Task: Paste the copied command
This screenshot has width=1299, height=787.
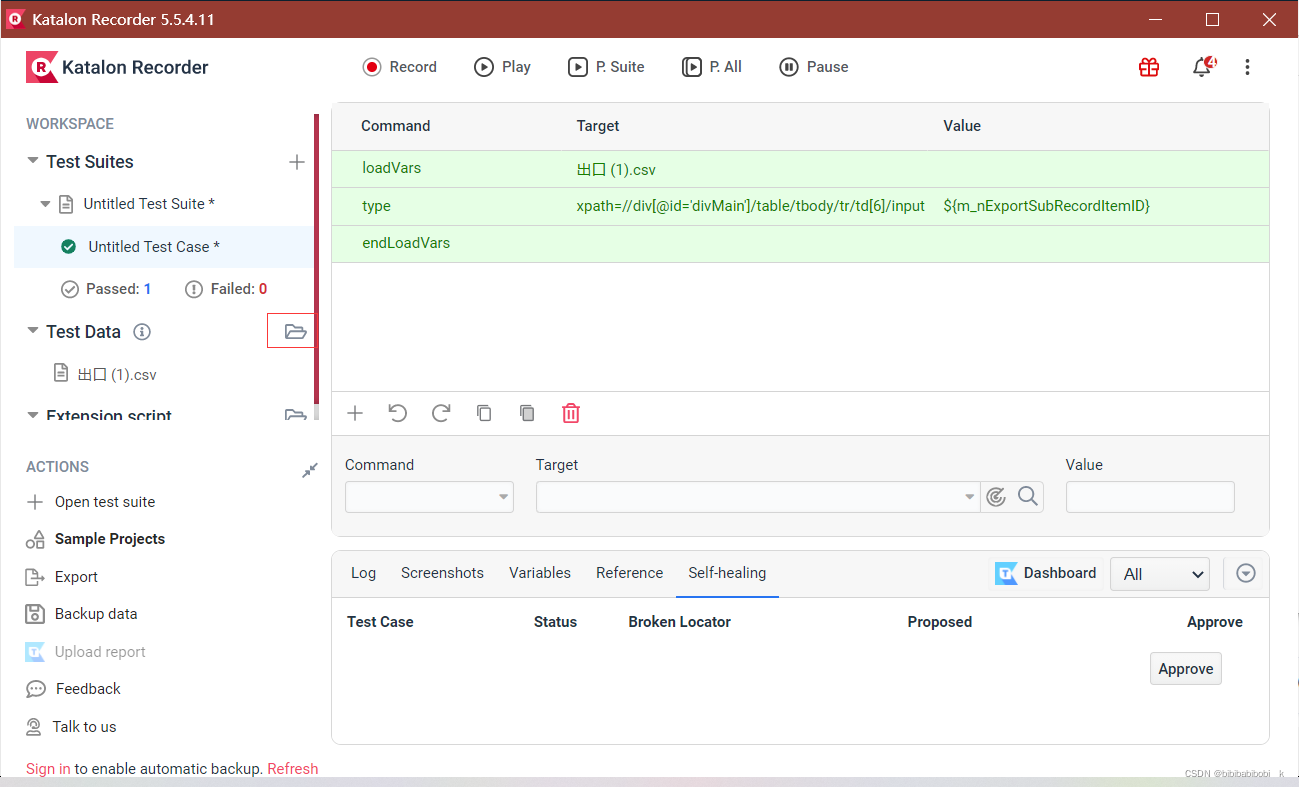Action: pyautogui.click(x=527, y=413)
